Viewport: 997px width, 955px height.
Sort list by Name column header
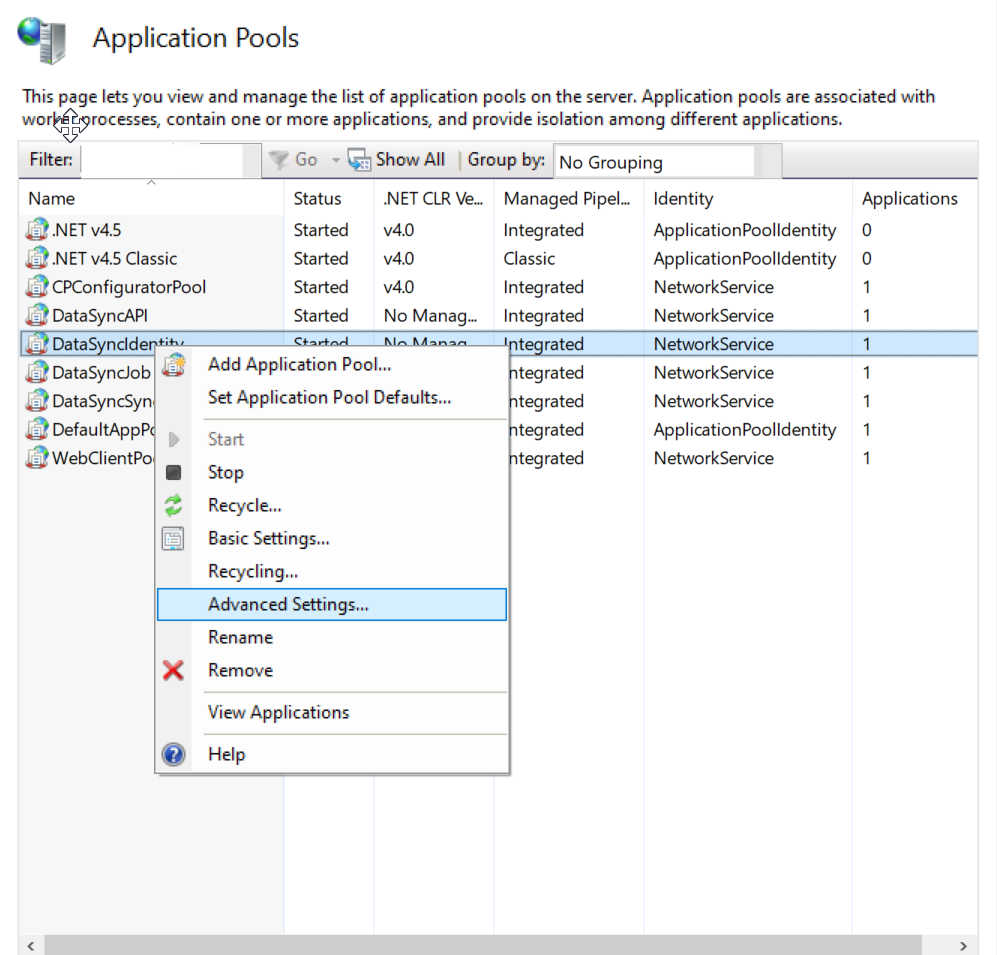(52, 199)
